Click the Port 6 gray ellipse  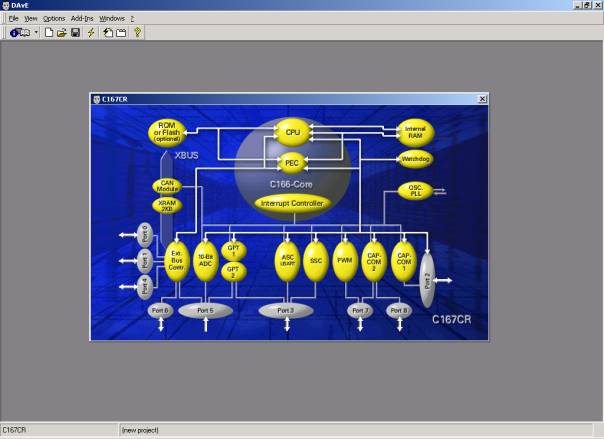pos(160,310)
